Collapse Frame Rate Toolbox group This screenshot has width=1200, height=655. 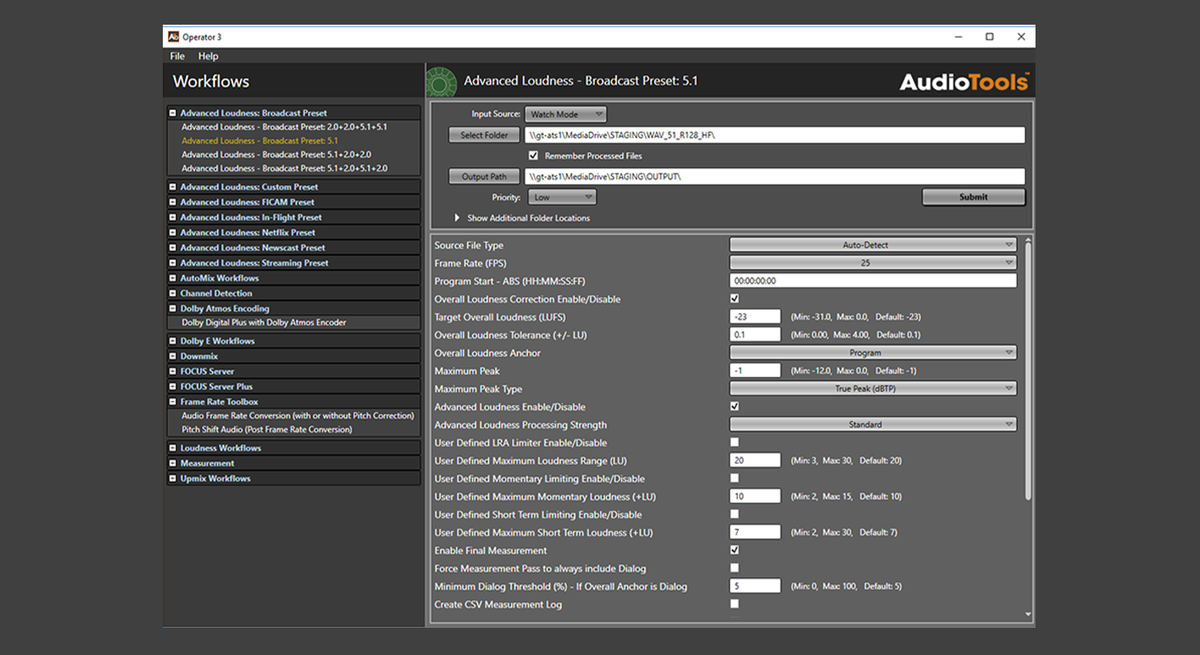coord(173,402)
